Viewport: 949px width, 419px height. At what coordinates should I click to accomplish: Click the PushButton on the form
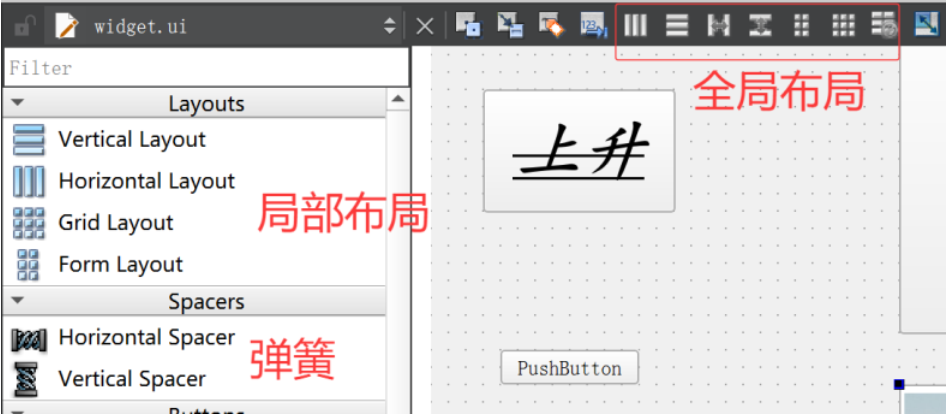click(569, 368)
